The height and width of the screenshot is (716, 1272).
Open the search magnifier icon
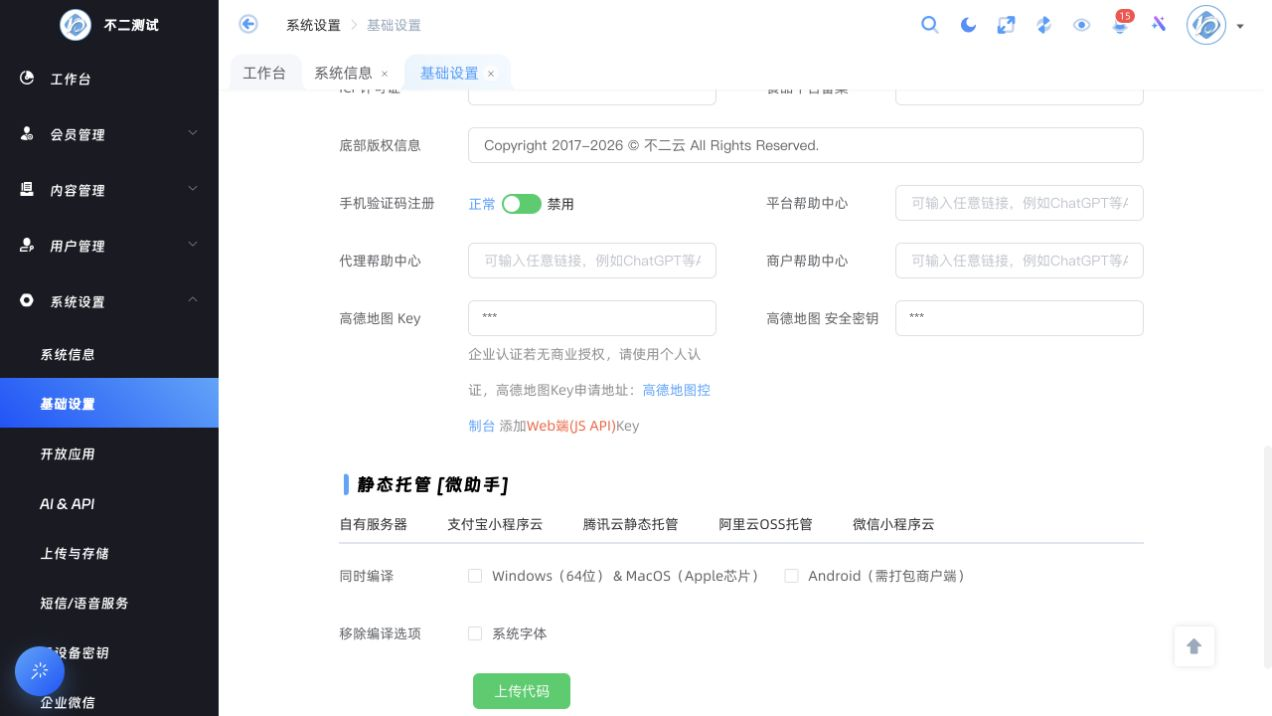930,25
